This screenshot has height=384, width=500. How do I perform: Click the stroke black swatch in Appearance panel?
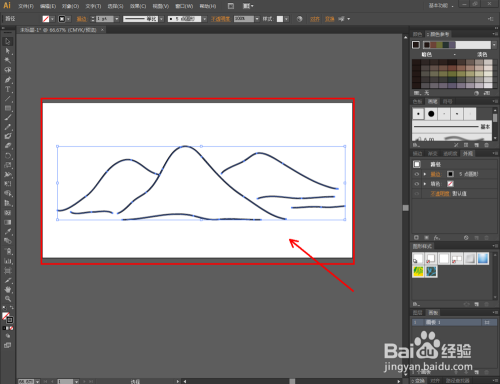click(x=450, y=174)
